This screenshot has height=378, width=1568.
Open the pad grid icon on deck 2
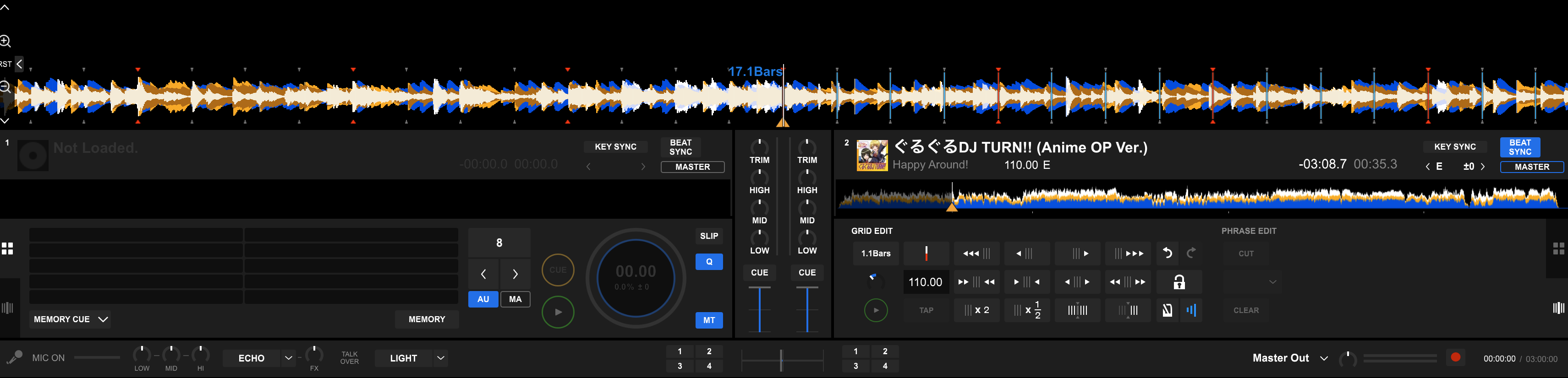pyautogui.click(x=1558, y=248)
